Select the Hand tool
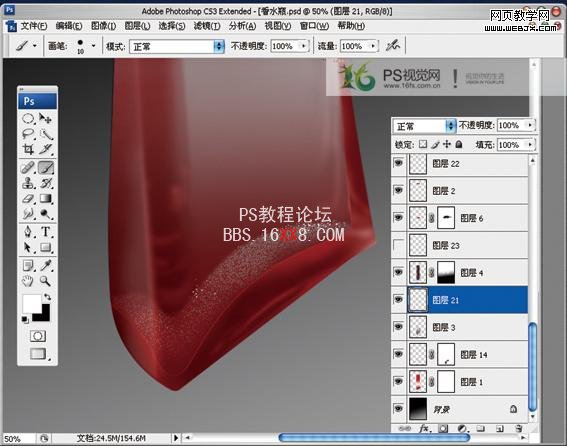Viewport: 567px width, 446px height. [28, 281]
